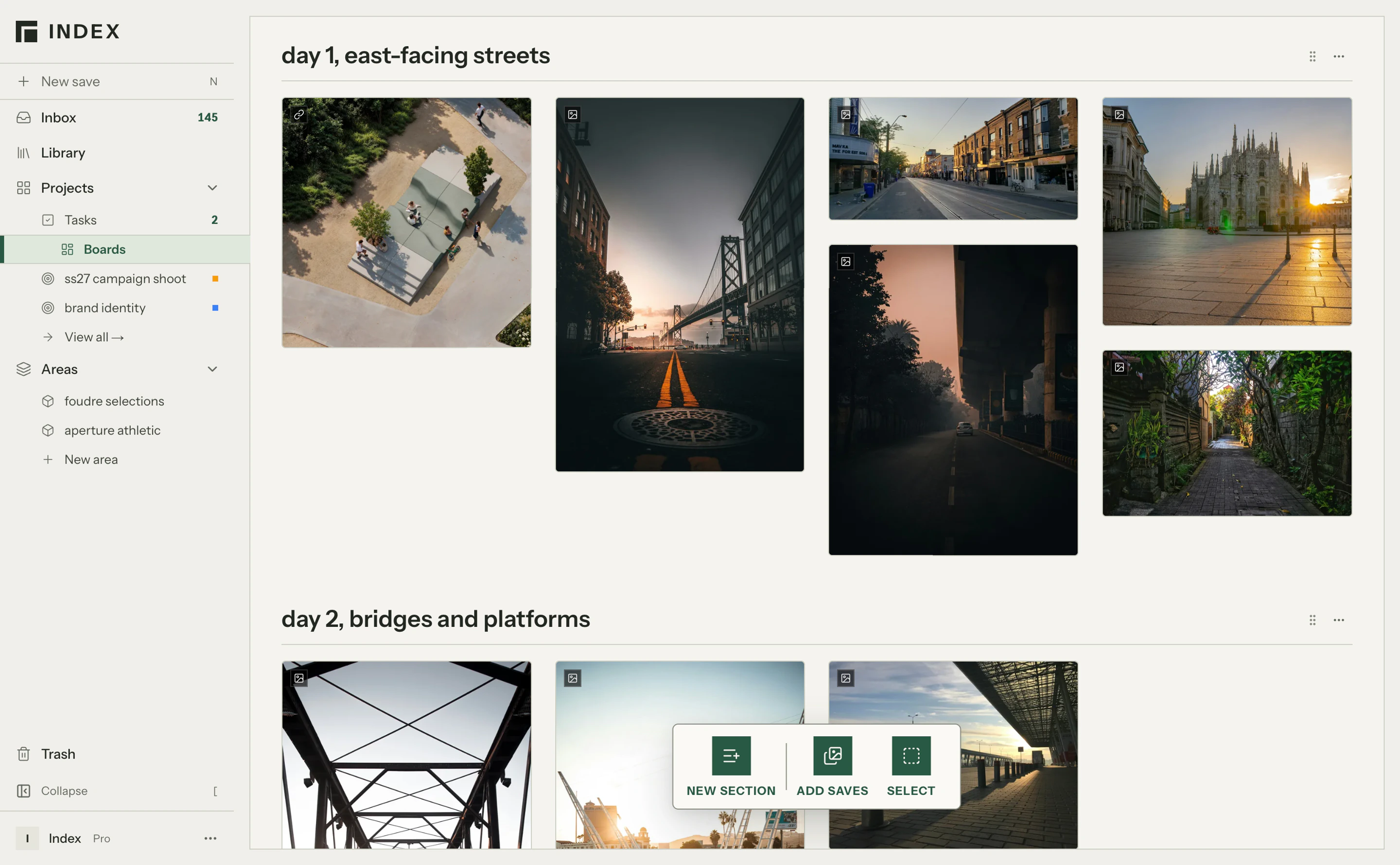1400x865 pixels.
Task: Click blue swatch beside brand identity
Action: tap(215, 308)
